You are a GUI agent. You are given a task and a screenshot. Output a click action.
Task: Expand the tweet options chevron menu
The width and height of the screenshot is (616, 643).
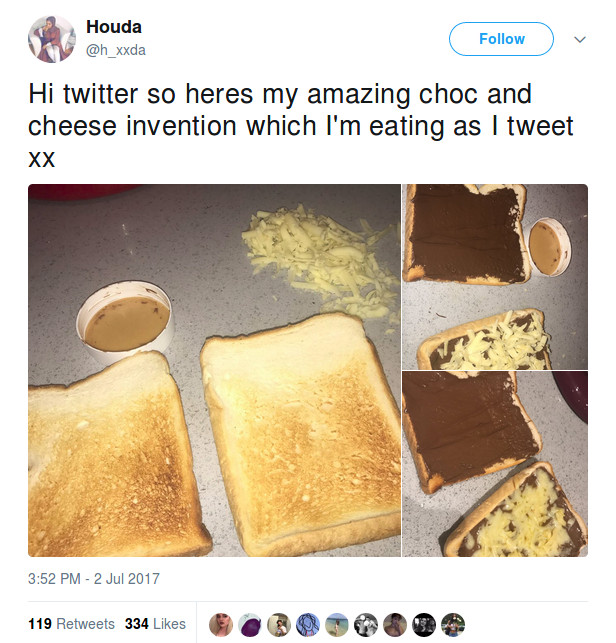click(x=579, y=39)
